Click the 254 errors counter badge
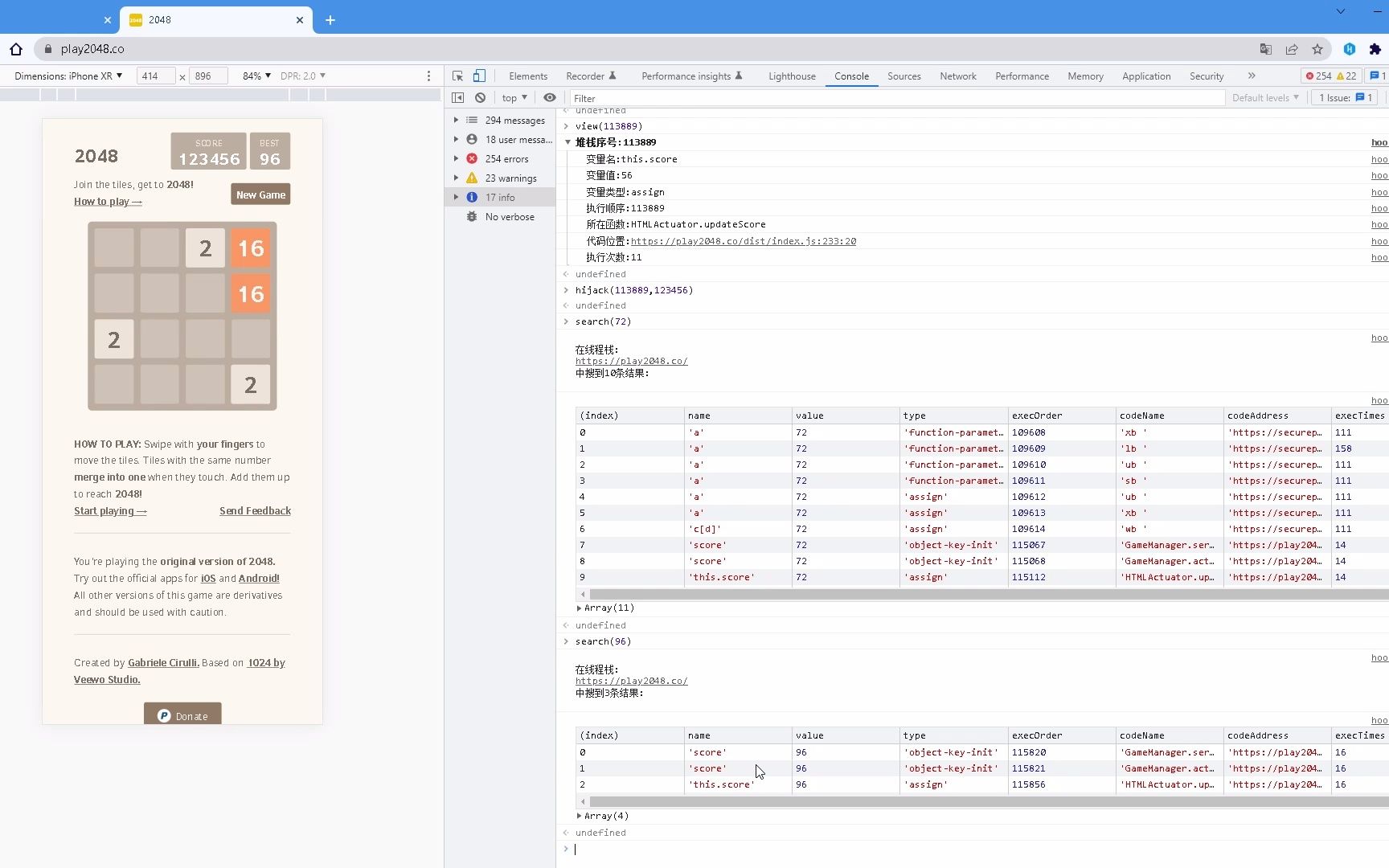The height and width of the screenshot is (868, 1389). [1318, 76]
